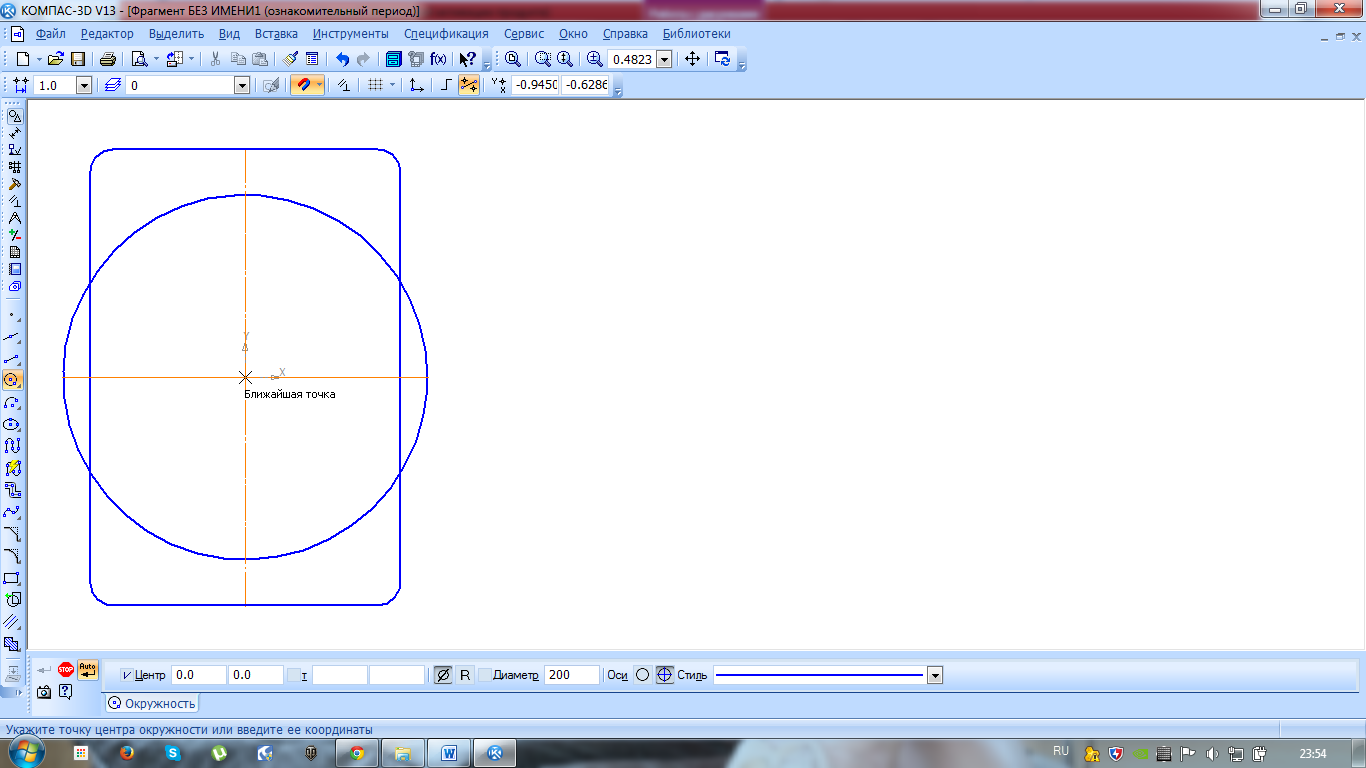Select the Point tool in left toolbar
1366x768 pixels.
13,314
